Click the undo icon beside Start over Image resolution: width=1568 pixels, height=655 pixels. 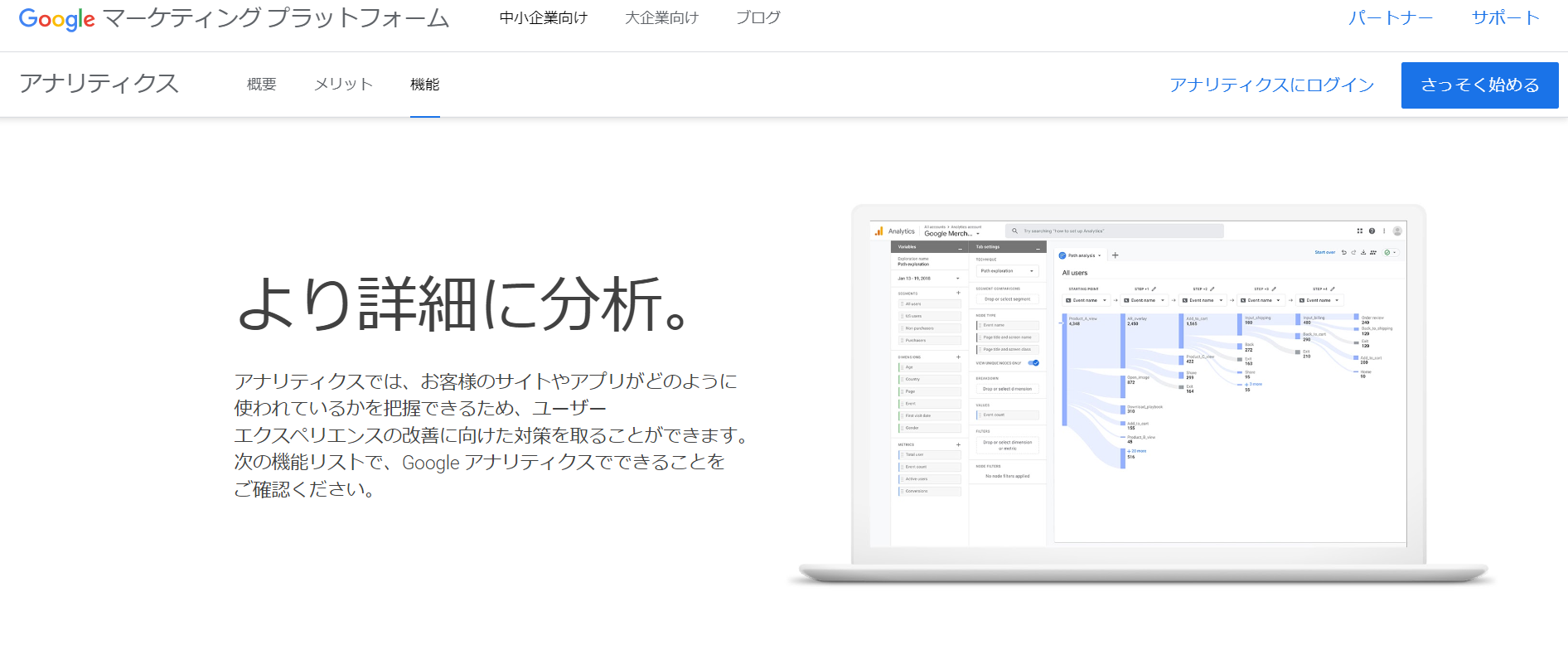1344,252
